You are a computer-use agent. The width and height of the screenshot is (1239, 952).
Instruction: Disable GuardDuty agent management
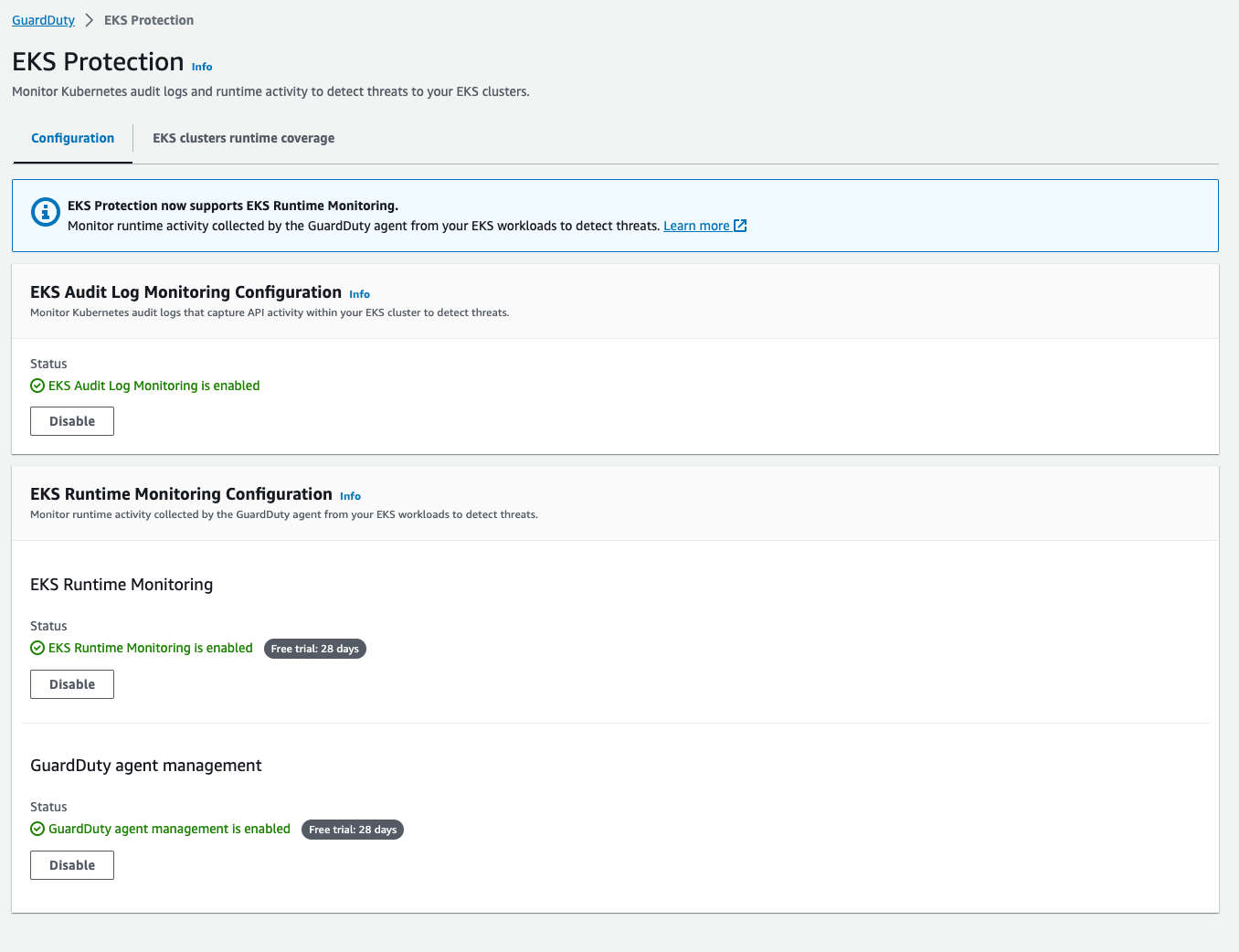coord(72,865)
